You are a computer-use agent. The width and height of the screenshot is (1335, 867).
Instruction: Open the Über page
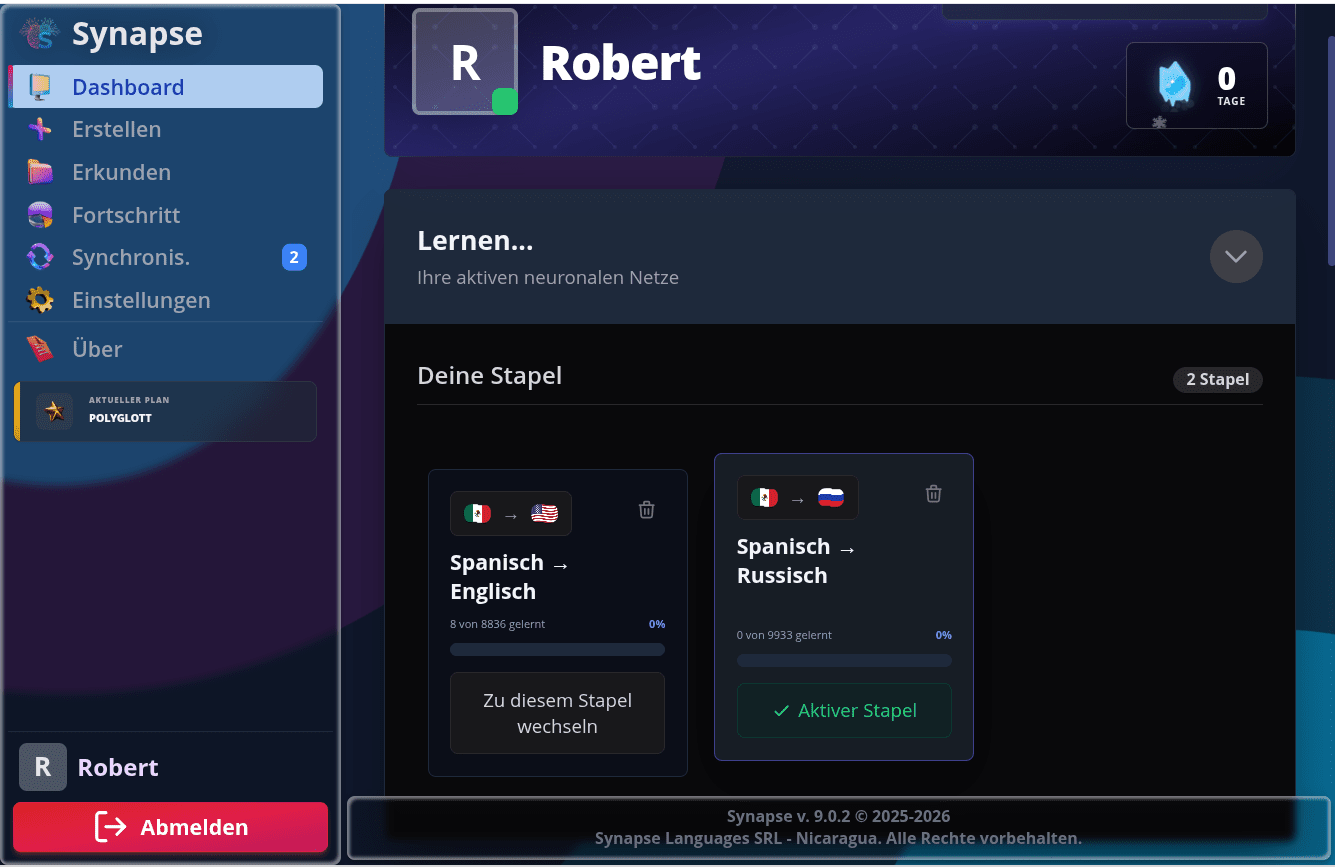pos(167,349)
